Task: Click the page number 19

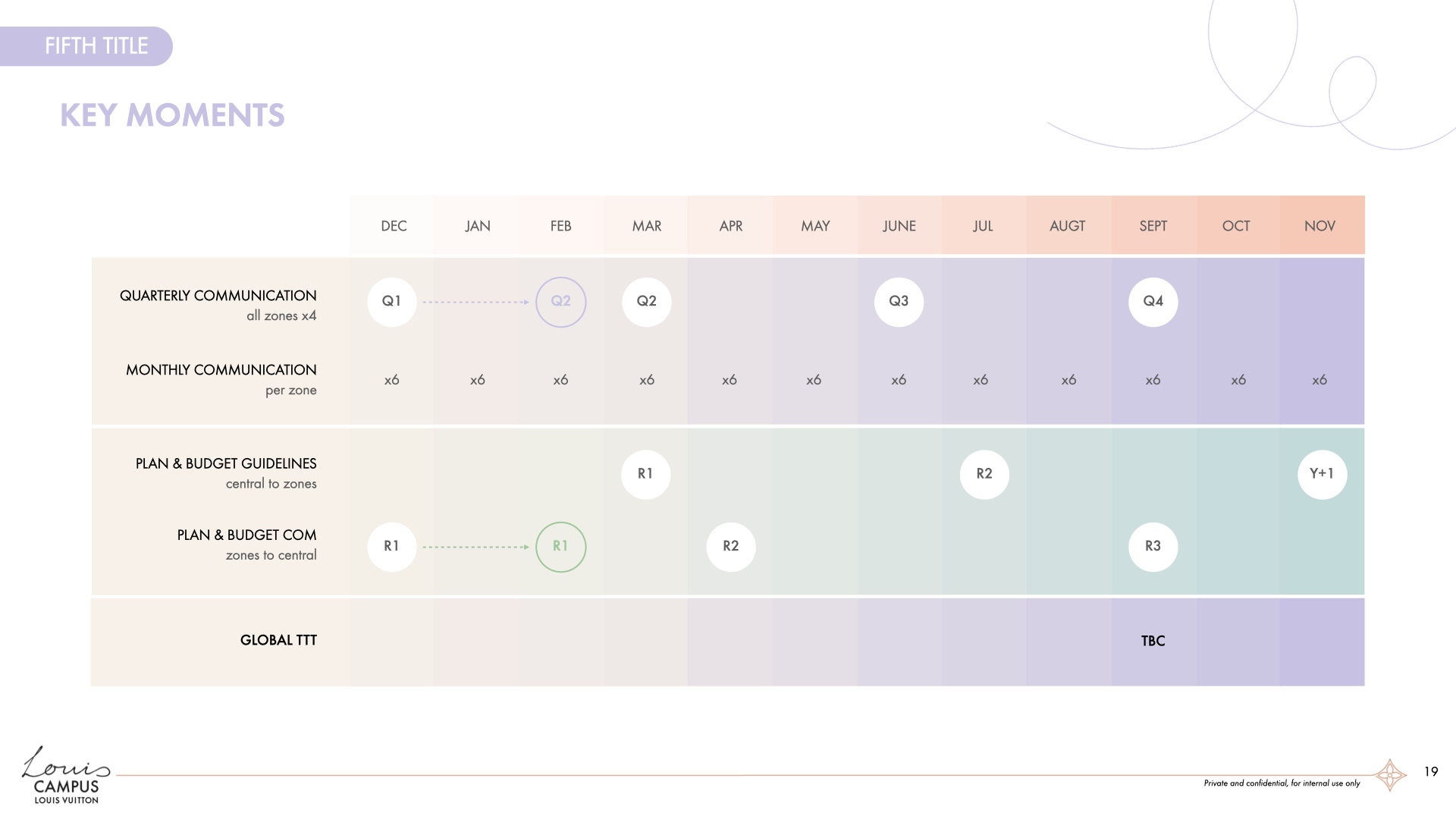Action: [x=1431, y=772]
